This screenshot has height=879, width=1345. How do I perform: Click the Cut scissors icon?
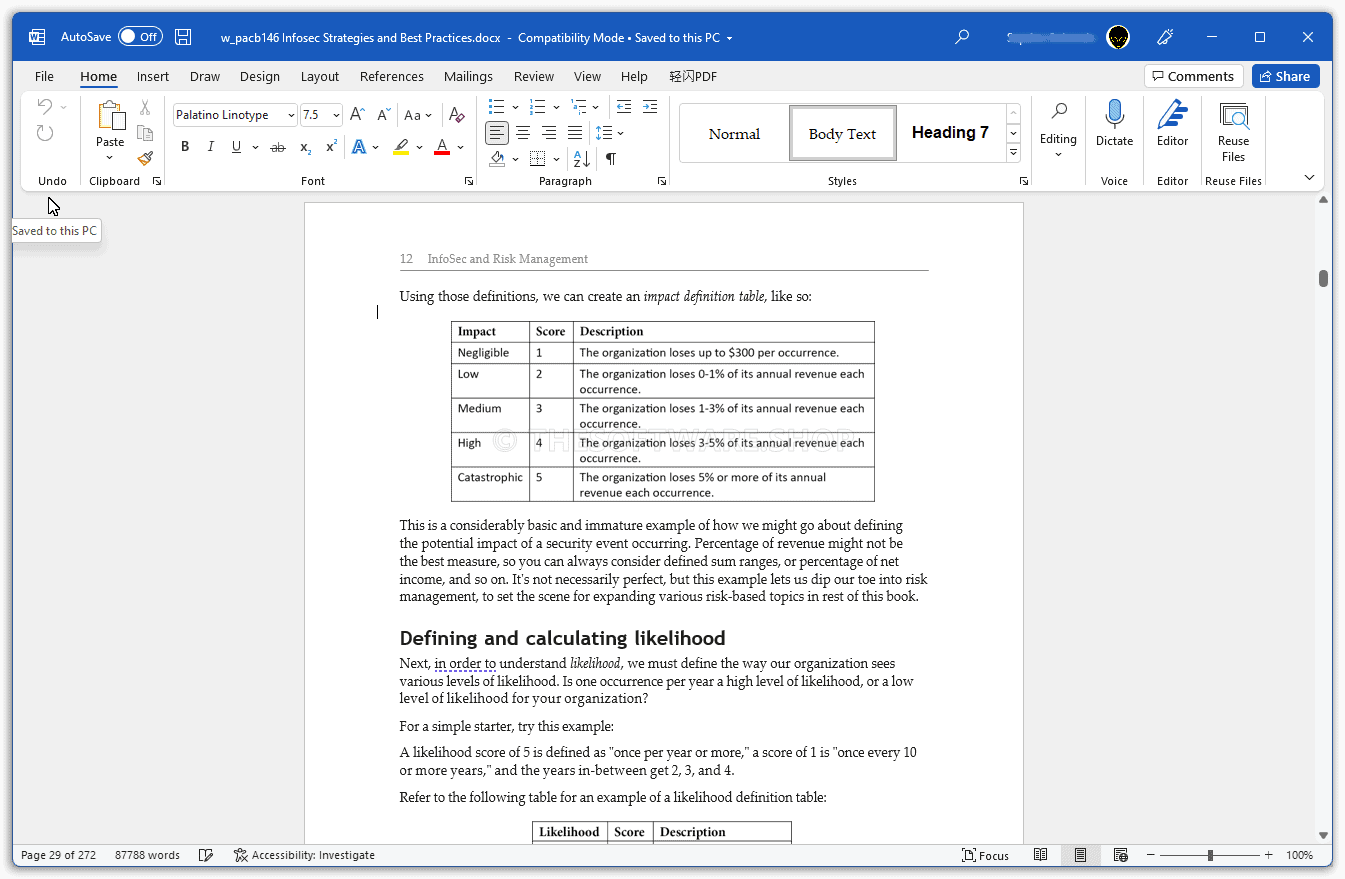145,107
